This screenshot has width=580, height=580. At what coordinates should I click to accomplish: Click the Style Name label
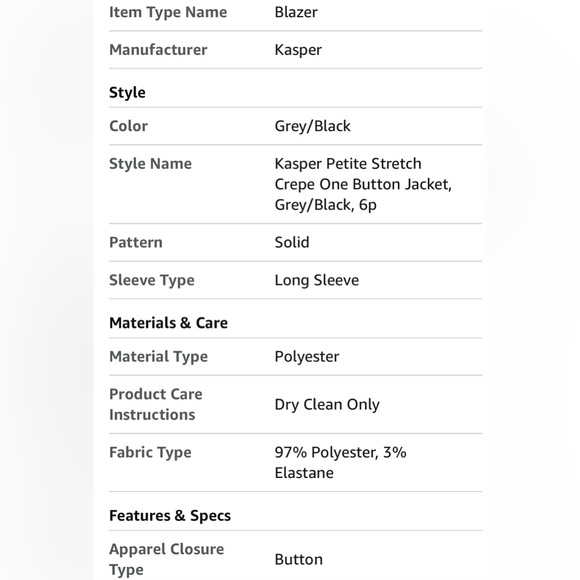point(150,164)
